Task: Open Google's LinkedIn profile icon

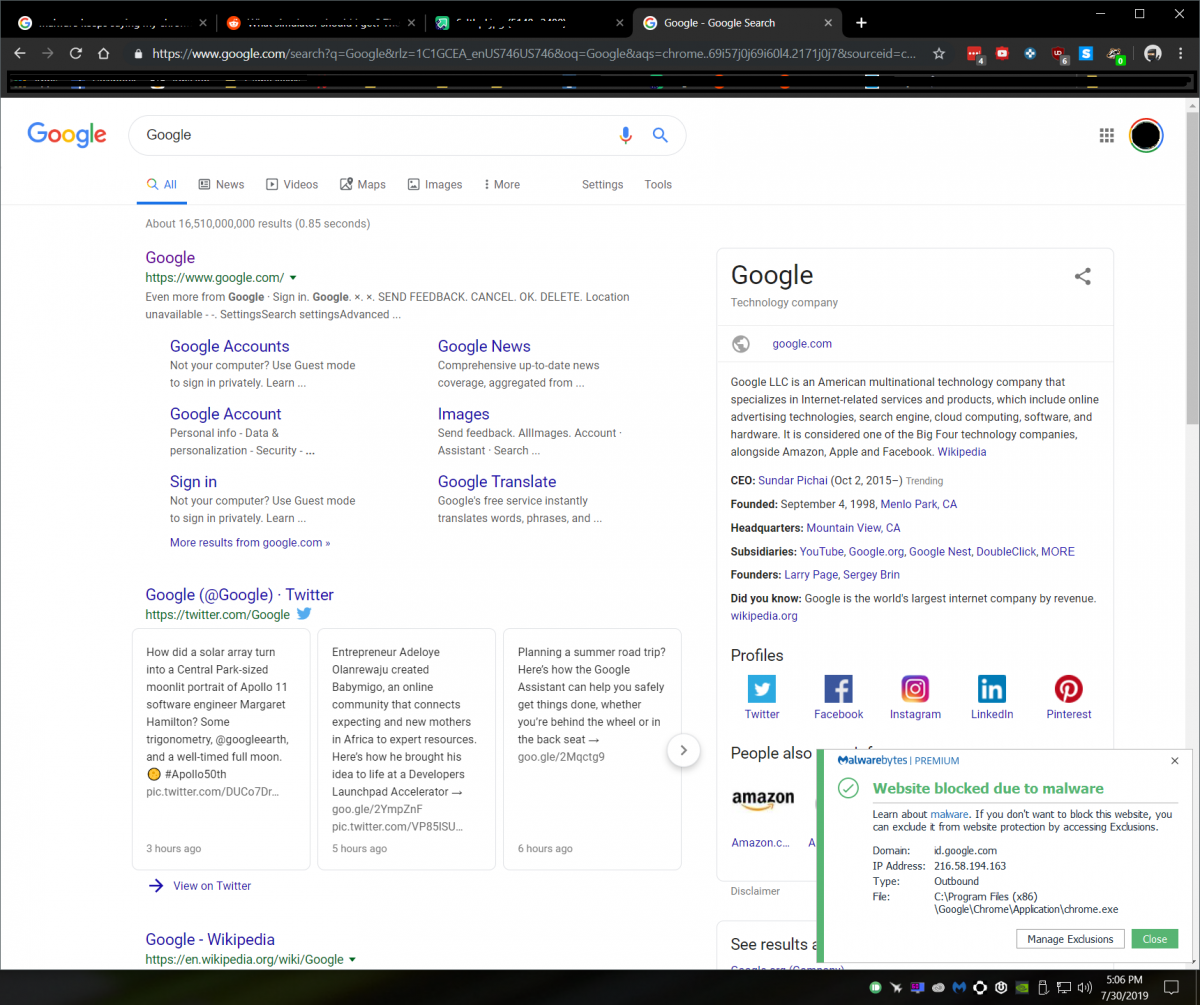Action: [992, 689]
